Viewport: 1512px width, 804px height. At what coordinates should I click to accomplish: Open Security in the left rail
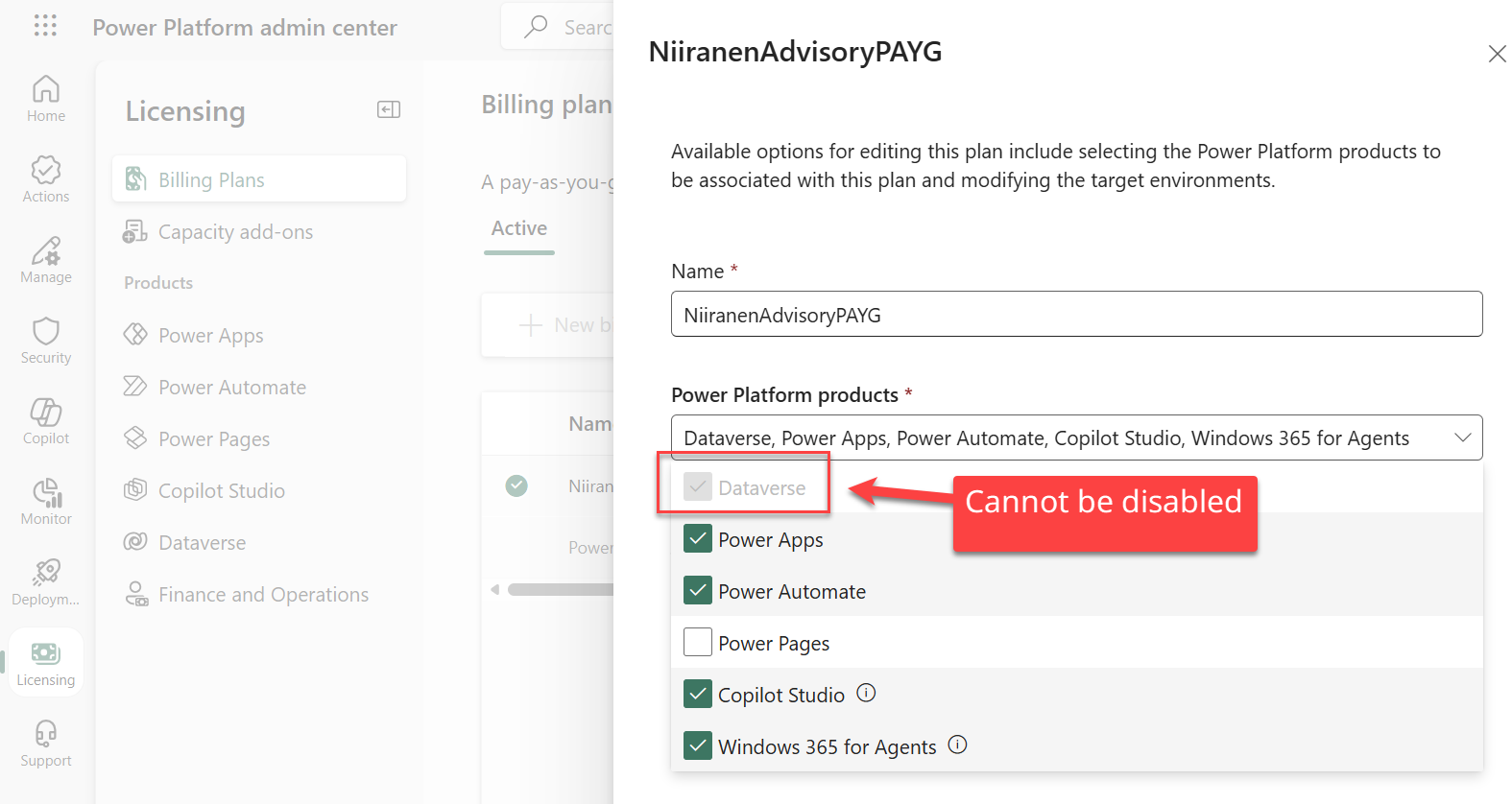pos(46,341)
